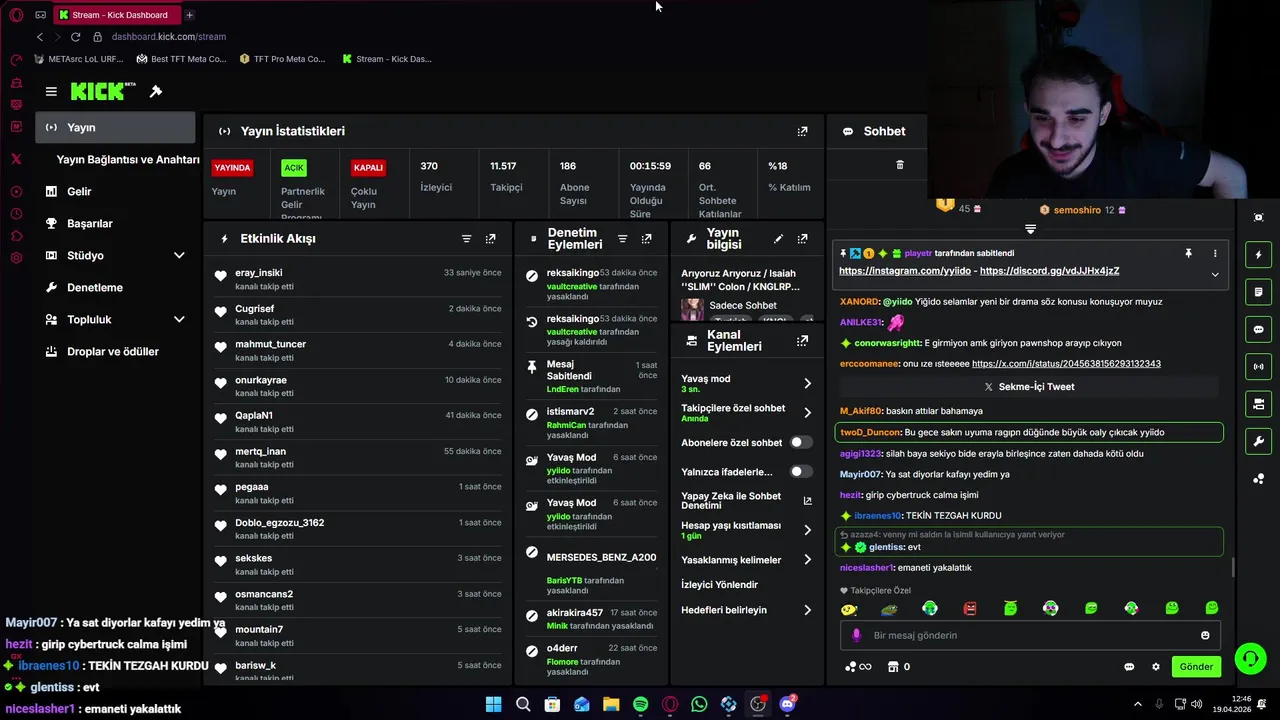Screen dimensions: 1280x720
Task: Click the shop icon with 0 count
Action: pyautogui.click(x=899, y=667)
